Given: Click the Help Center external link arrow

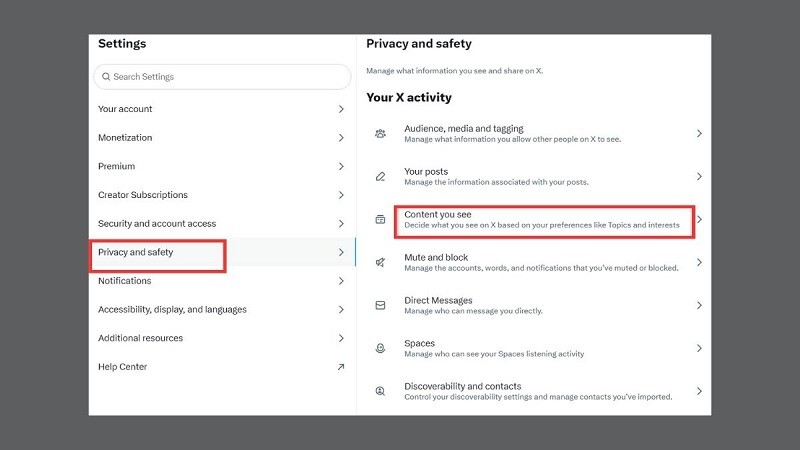Looking at the screenshot, I should [341, 367].
